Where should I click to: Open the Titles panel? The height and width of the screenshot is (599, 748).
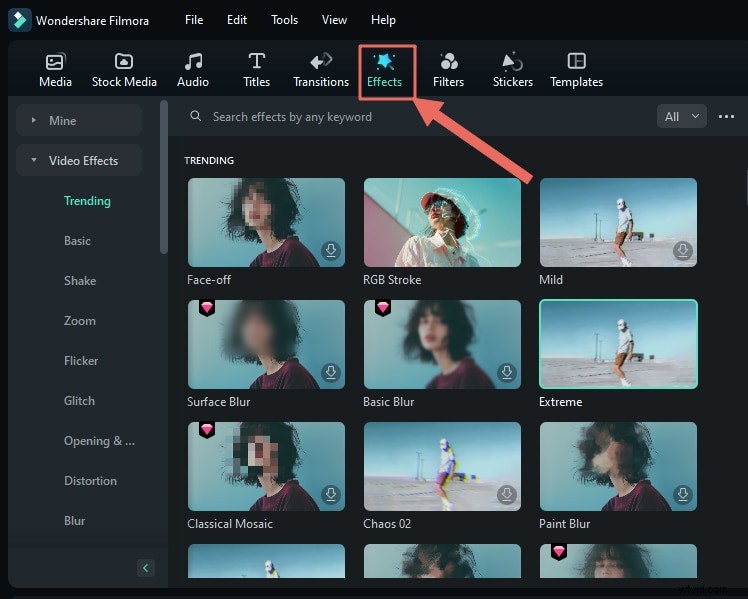point(256,62)
